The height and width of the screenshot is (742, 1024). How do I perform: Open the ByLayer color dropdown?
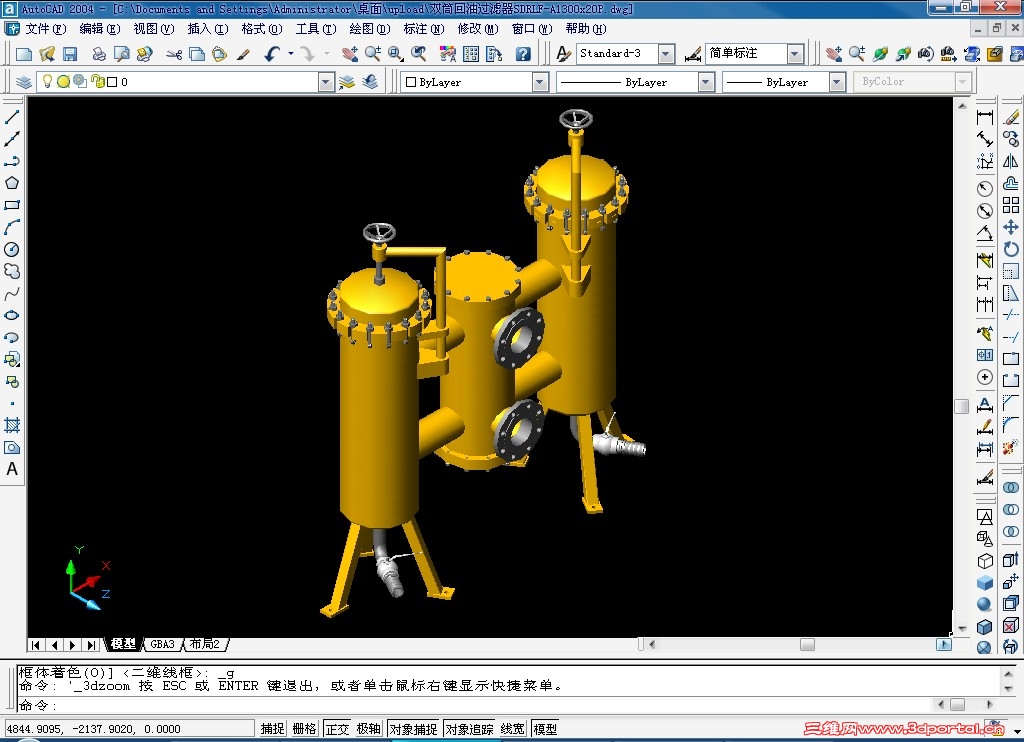539,82
